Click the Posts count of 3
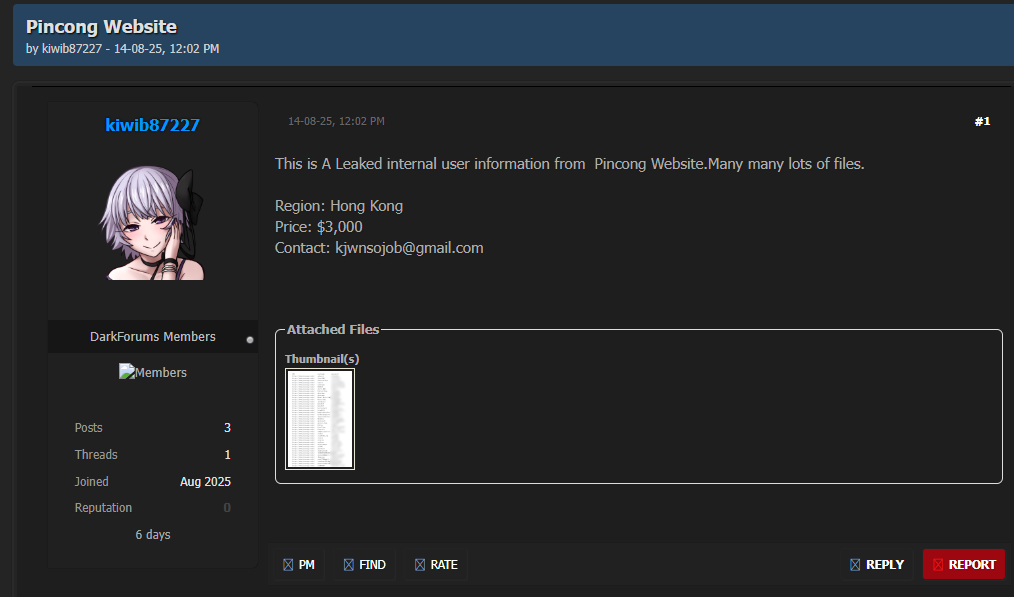The width and height of the screenshot is (1014, 597). (227, 428)
